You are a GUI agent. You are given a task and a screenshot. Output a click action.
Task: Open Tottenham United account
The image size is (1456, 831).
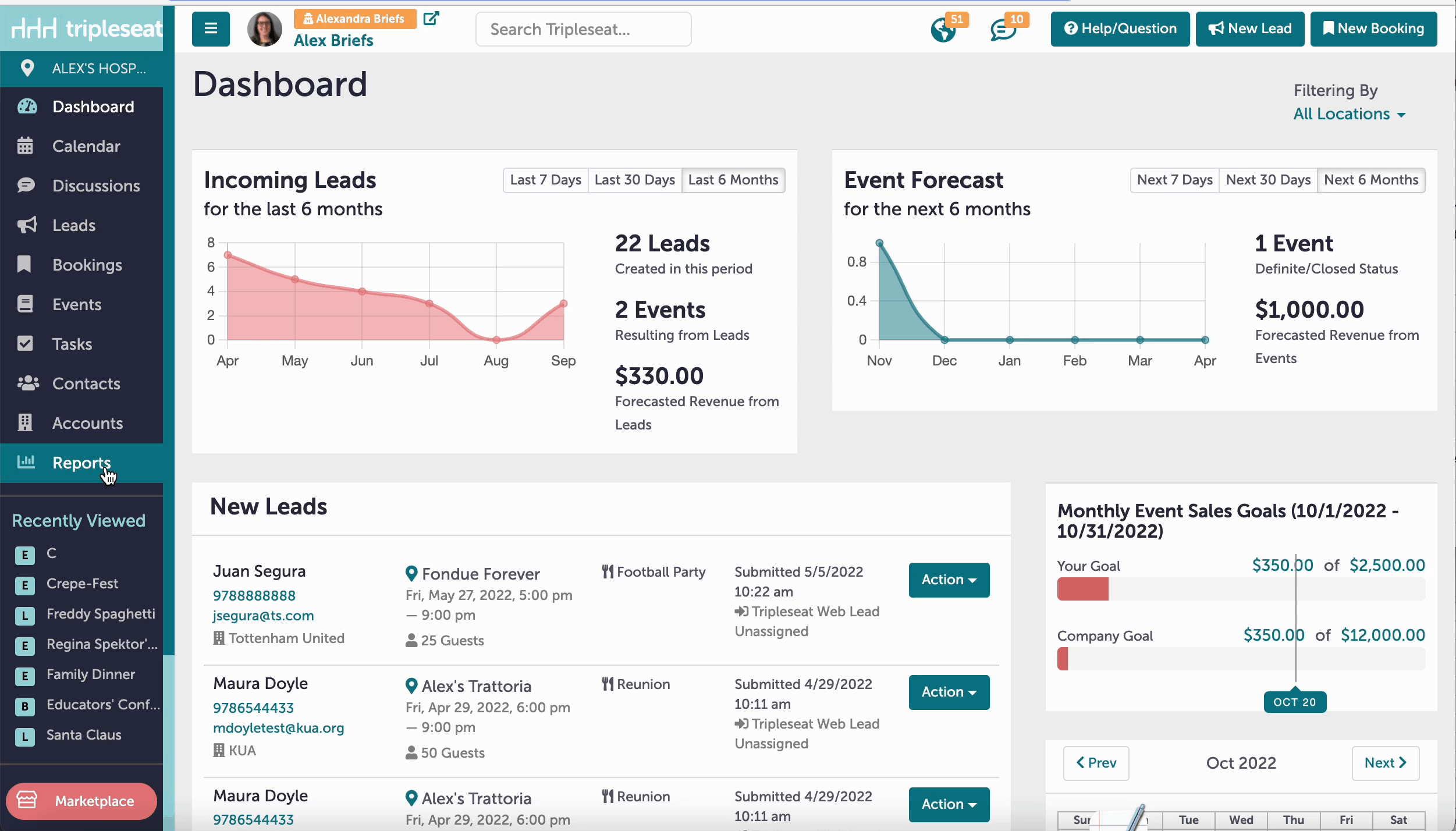tap(286, 638)
